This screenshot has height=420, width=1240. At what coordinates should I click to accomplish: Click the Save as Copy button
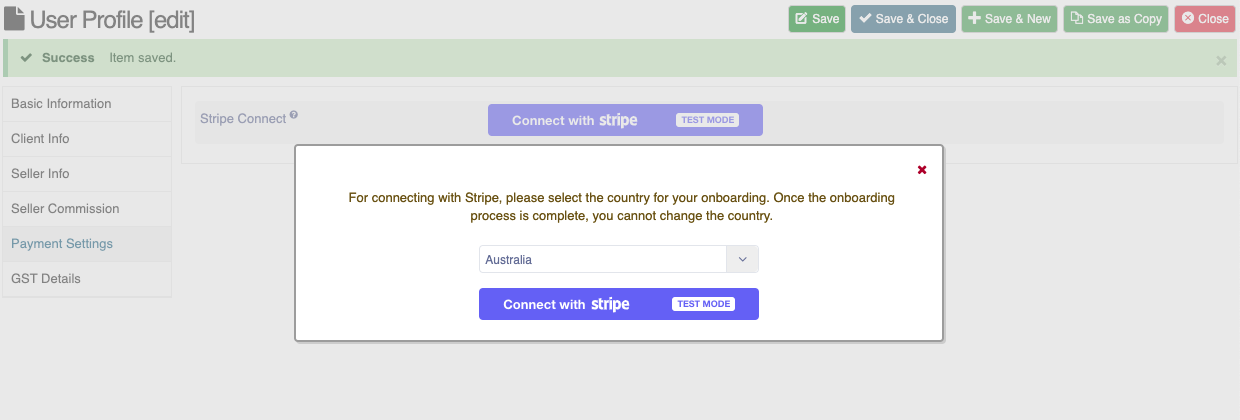(x=1115, y=19)
